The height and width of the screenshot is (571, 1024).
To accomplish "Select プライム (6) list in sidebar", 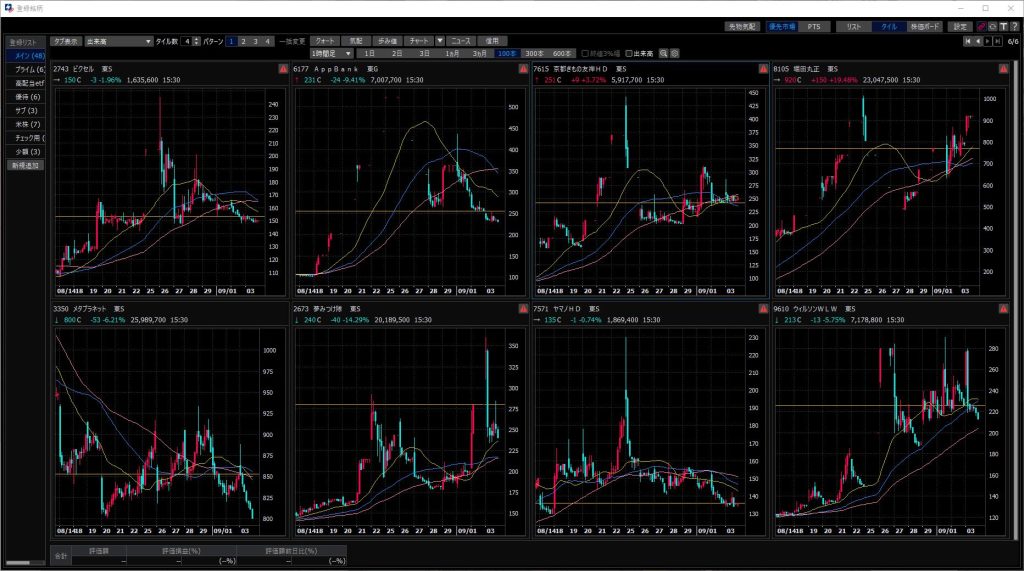I will coord(25,69).
